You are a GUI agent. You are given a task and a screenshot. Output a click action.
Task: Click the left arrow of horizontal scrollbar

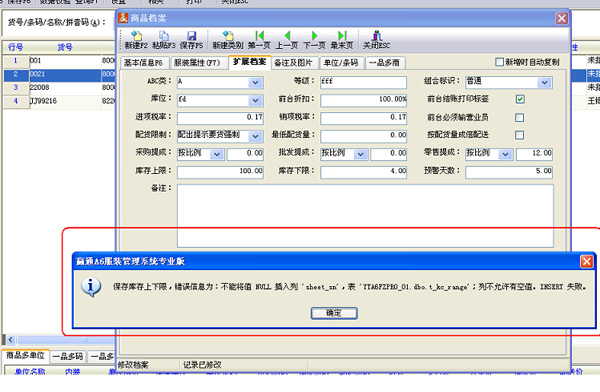point(11,340)
